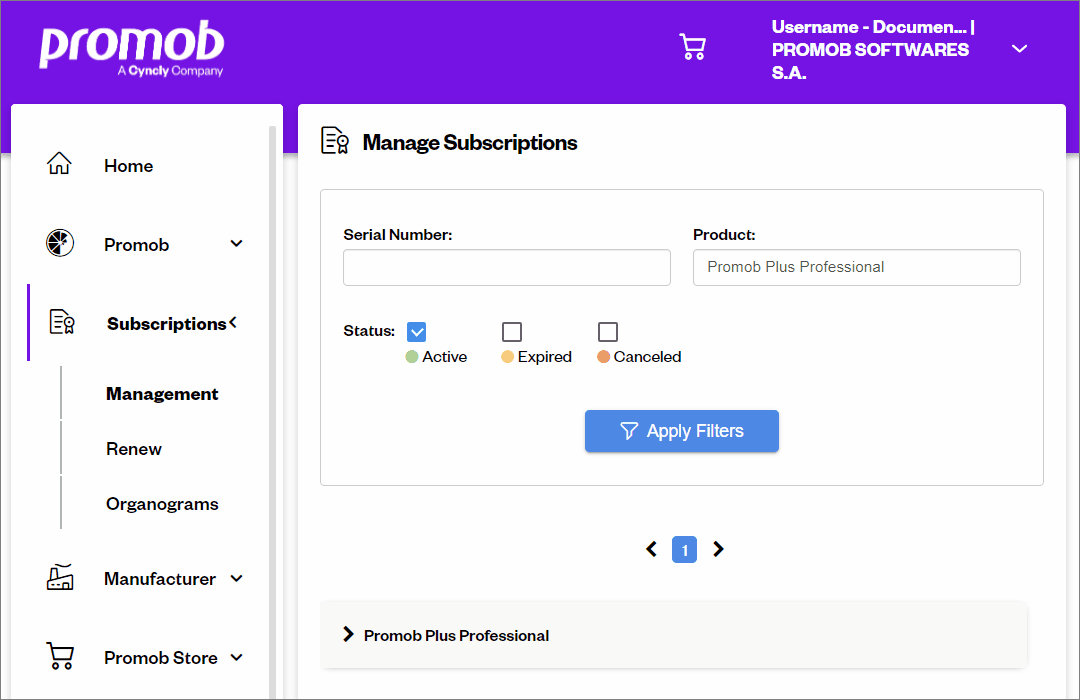This screenshot has width=1080, height=700.
Task: Click the Serial Number input field
Action: tap(507, 267)
